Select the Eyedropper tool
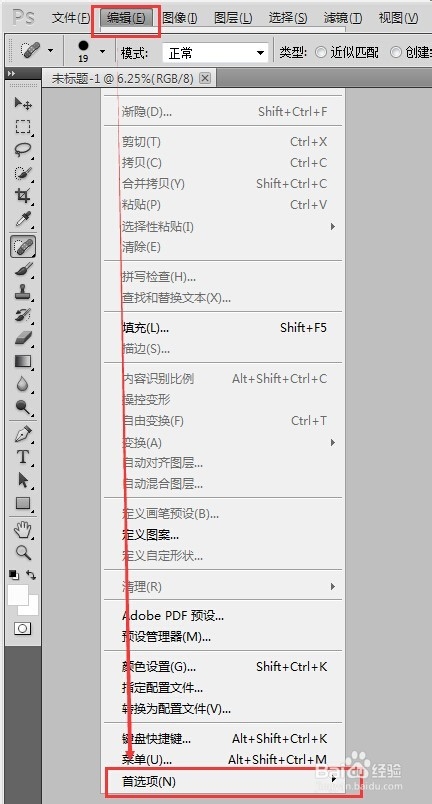This screenshot has height=804, width=432. [23, 219]
